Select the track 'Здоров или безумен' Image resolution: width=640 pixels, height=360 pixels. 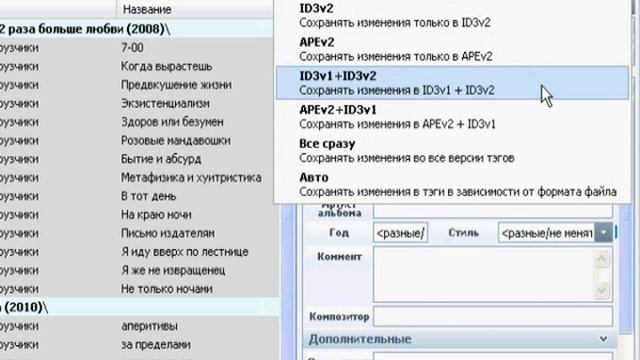[172, 122]
